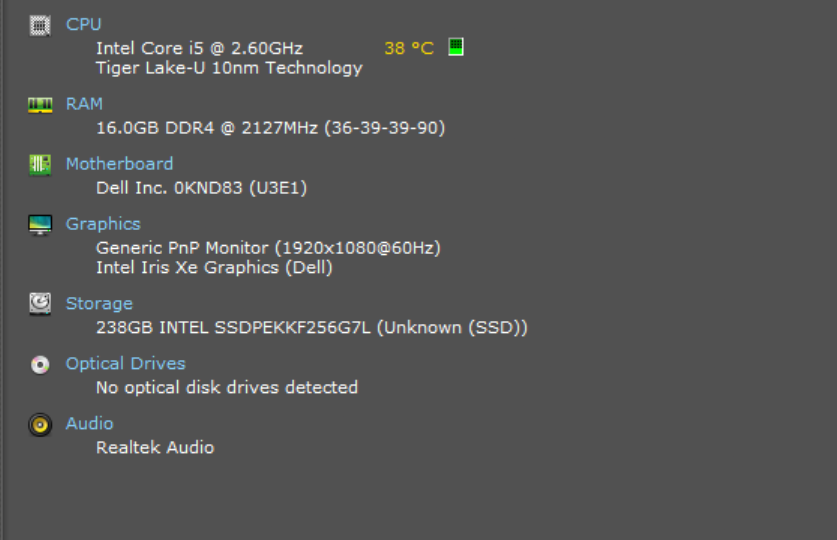Image resolution: width=837 pixels, height=540 pixels.
Task: Click the Audio speaker icon
Action: point(40,424)
